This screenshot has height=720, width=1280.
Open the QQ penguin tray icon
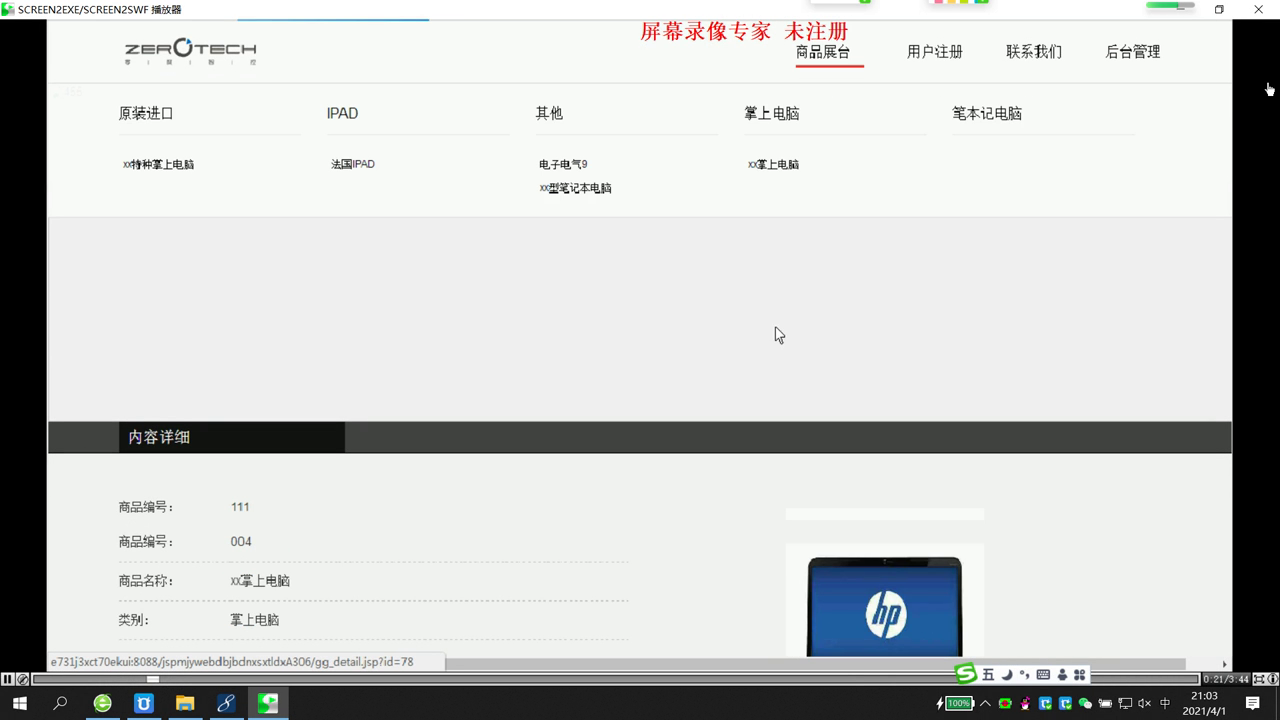[x=1025, y=703]
